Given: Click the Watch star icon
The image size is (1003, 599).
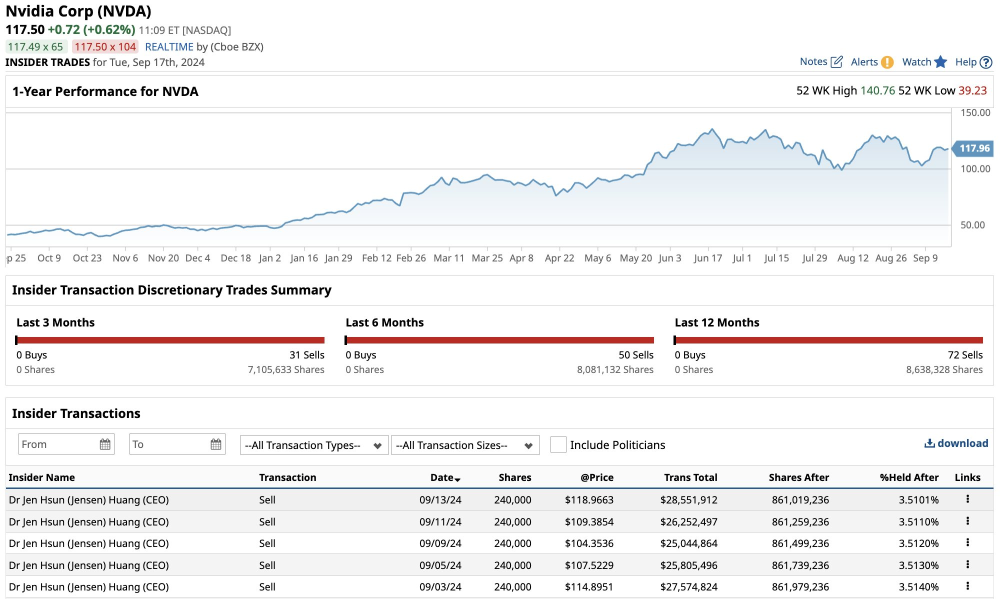Looking at the screenshot, I should [x=940, y=62].
